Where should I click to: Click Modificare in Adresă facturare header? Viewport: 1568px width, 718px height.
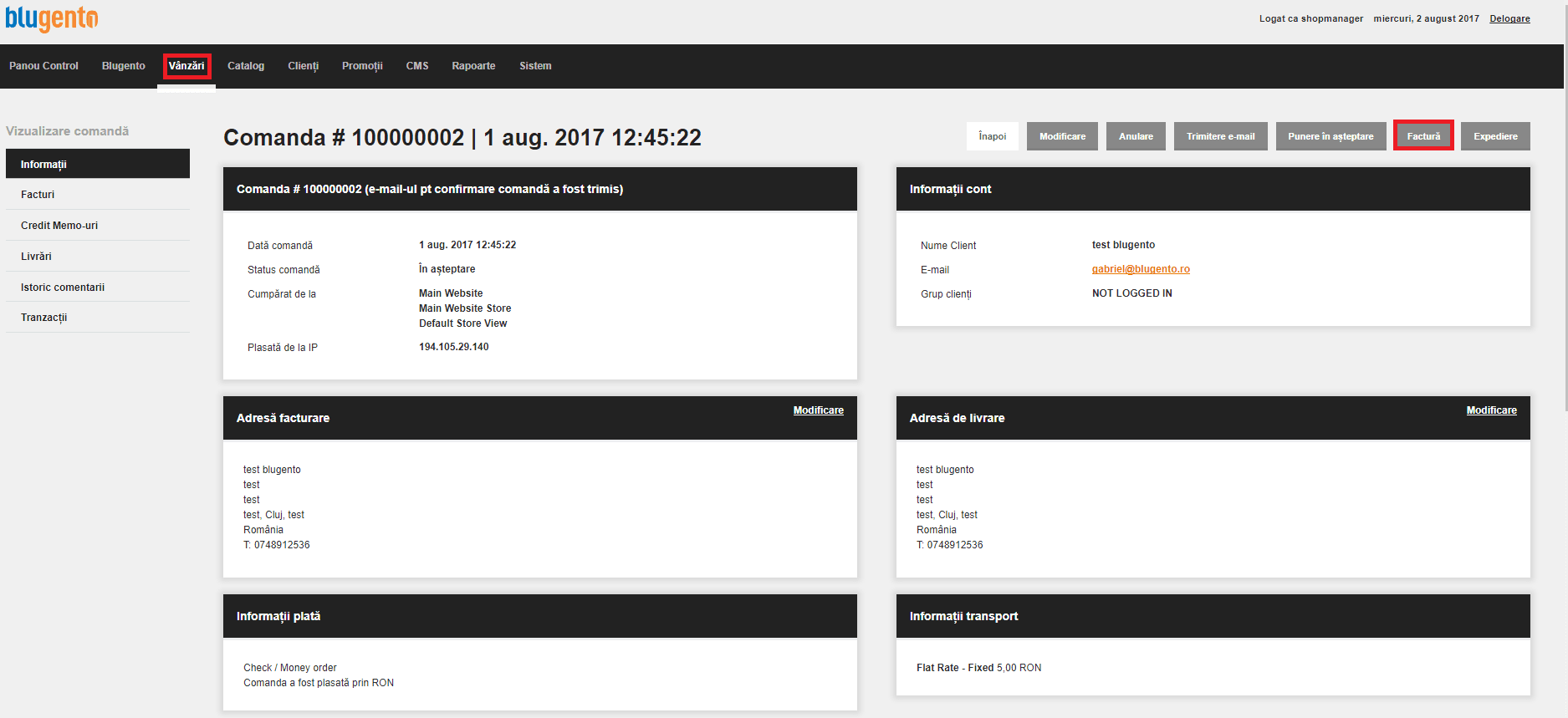pos(818,410)
